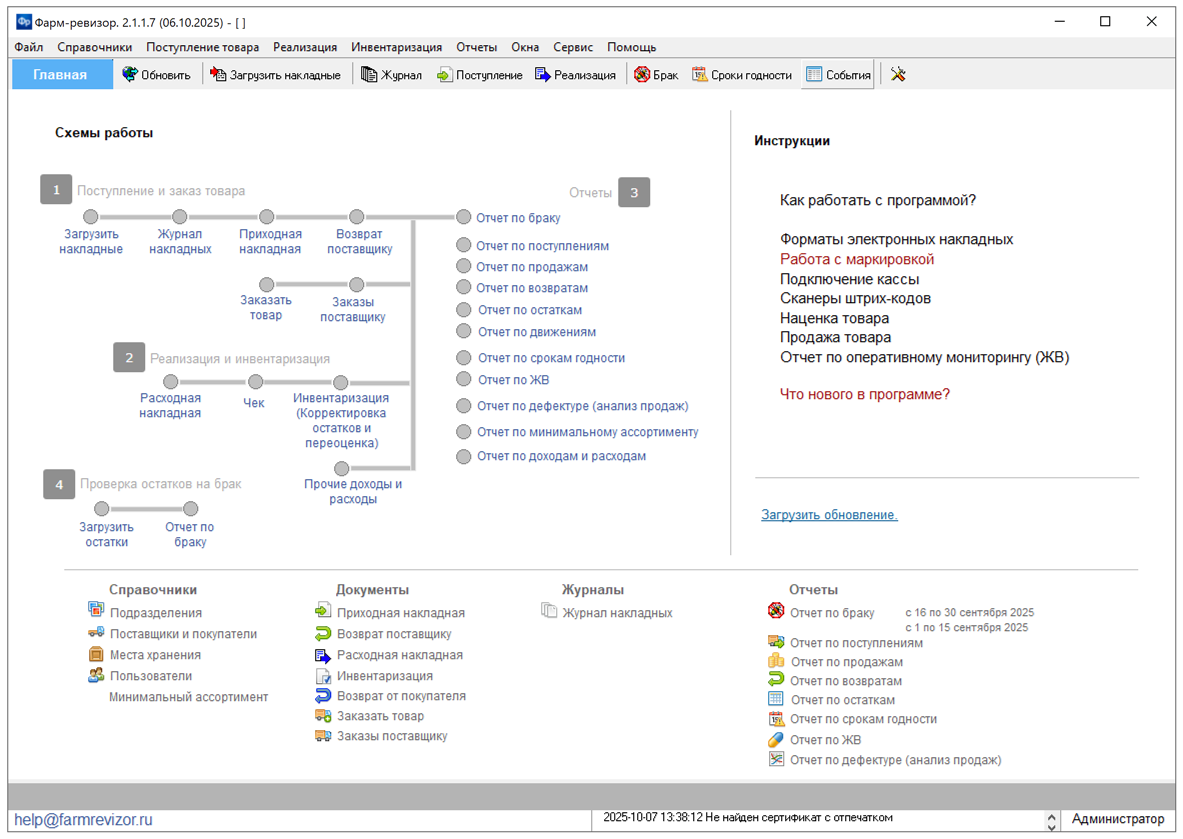Expand the Справочники menu in menu bar
The image size is (1183, 839).
[x=95, y=47]
